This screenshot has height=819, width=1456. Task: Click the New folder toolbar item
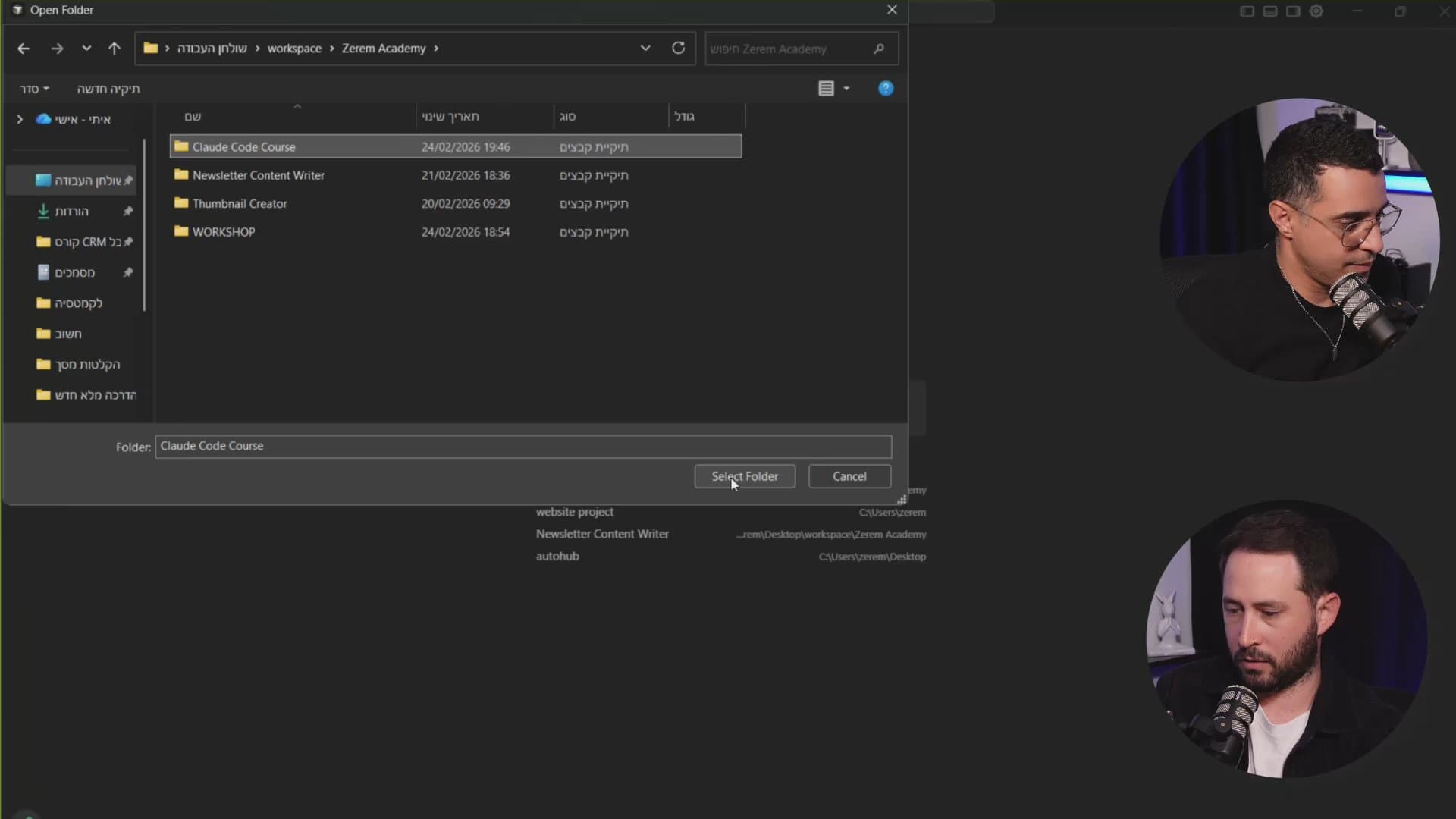(108, 89)
